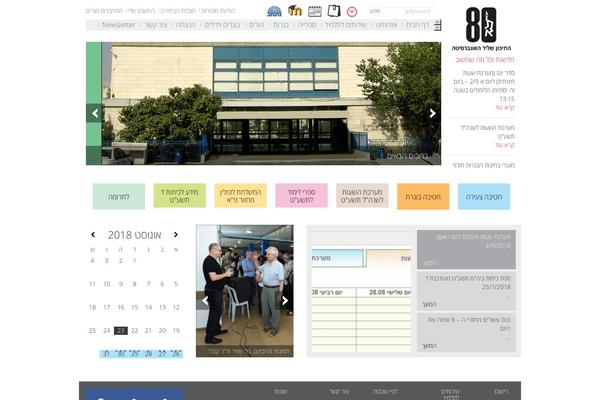Click second קרא עוד link in news sidebar
The image size is (600, 400).
(x=505, y=145)
